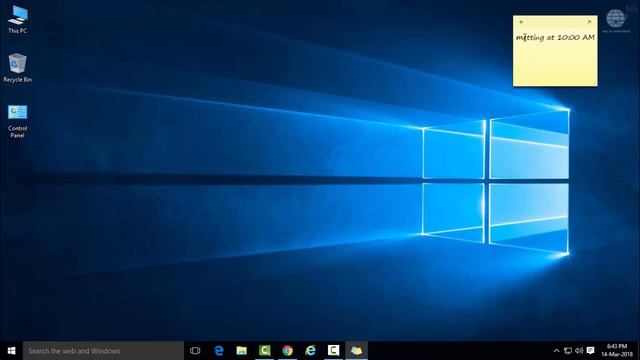This screenshot has height=360, width=640.
Task: Select the Recycle Bin icon
Action: (x=18, y=68)
